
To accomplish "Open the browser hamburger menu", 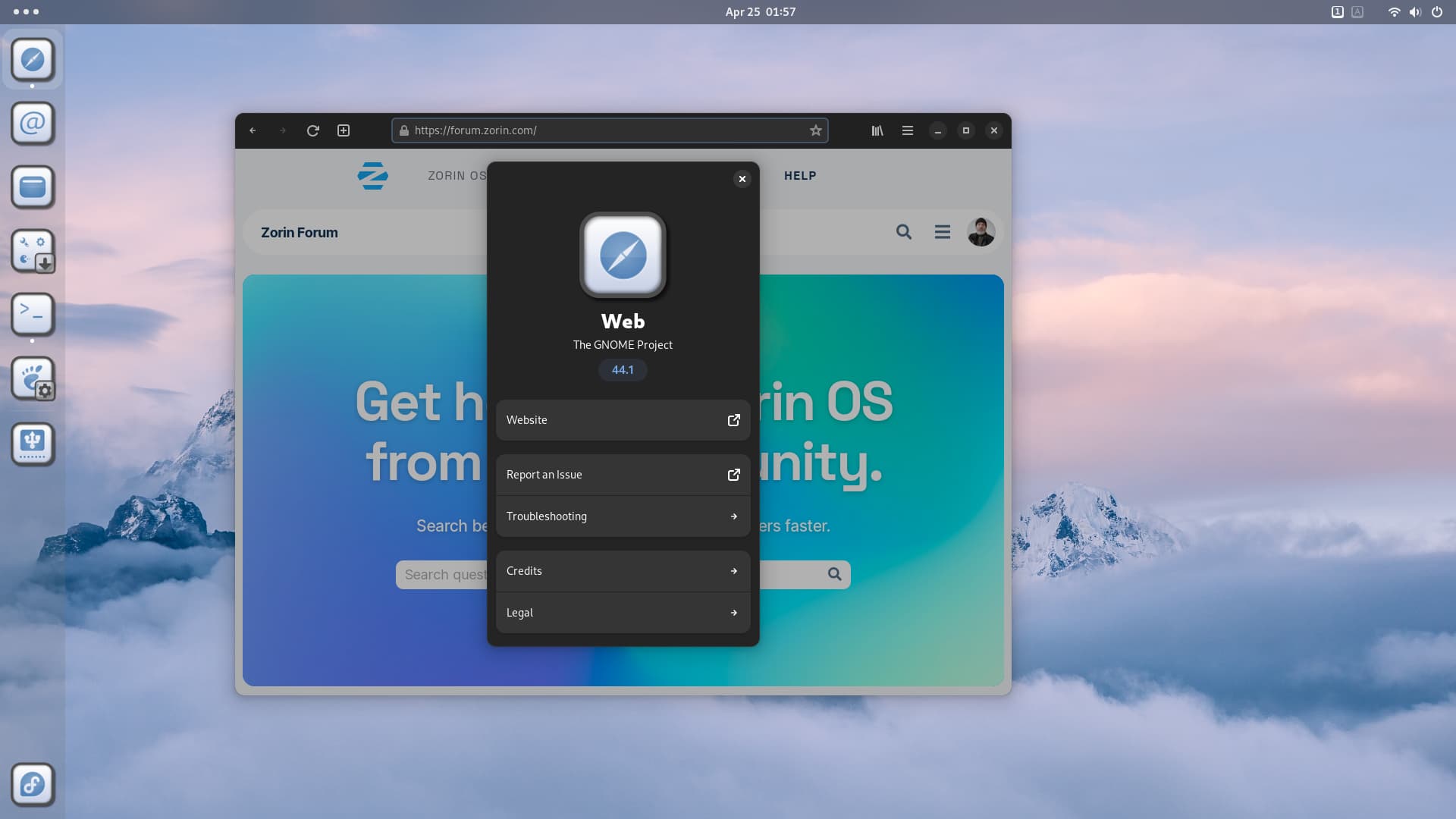I will 907,130.
